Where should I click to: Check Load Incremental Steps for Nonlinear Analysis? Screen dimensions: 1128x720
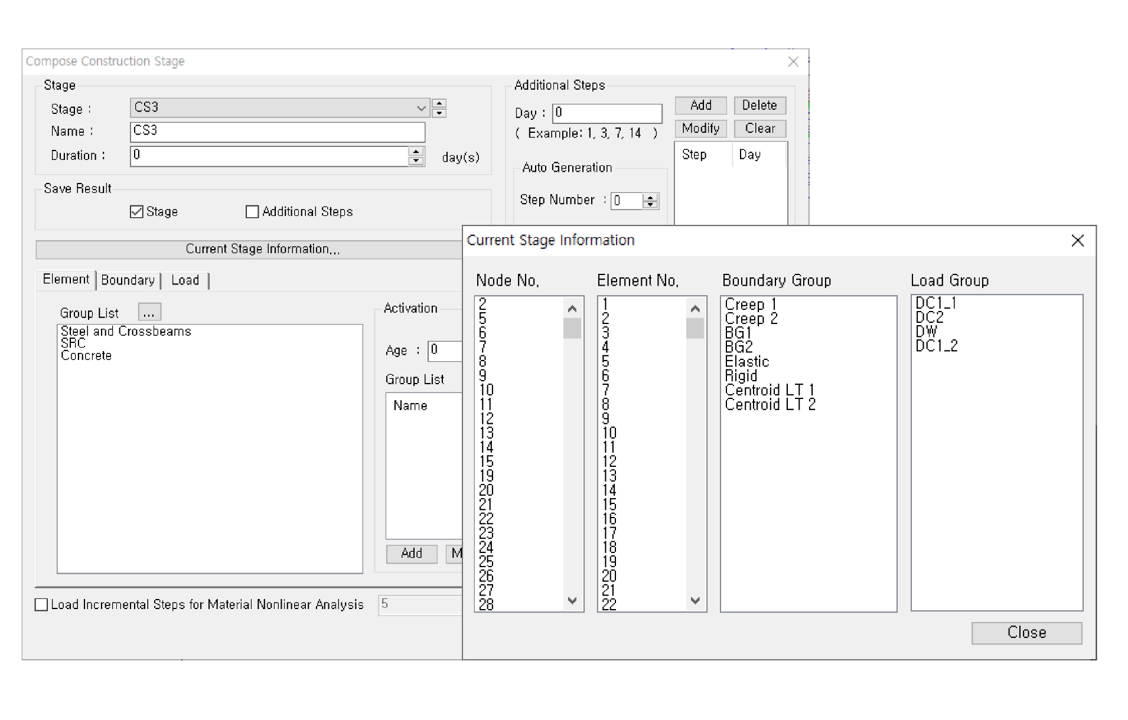click(41, 605)
